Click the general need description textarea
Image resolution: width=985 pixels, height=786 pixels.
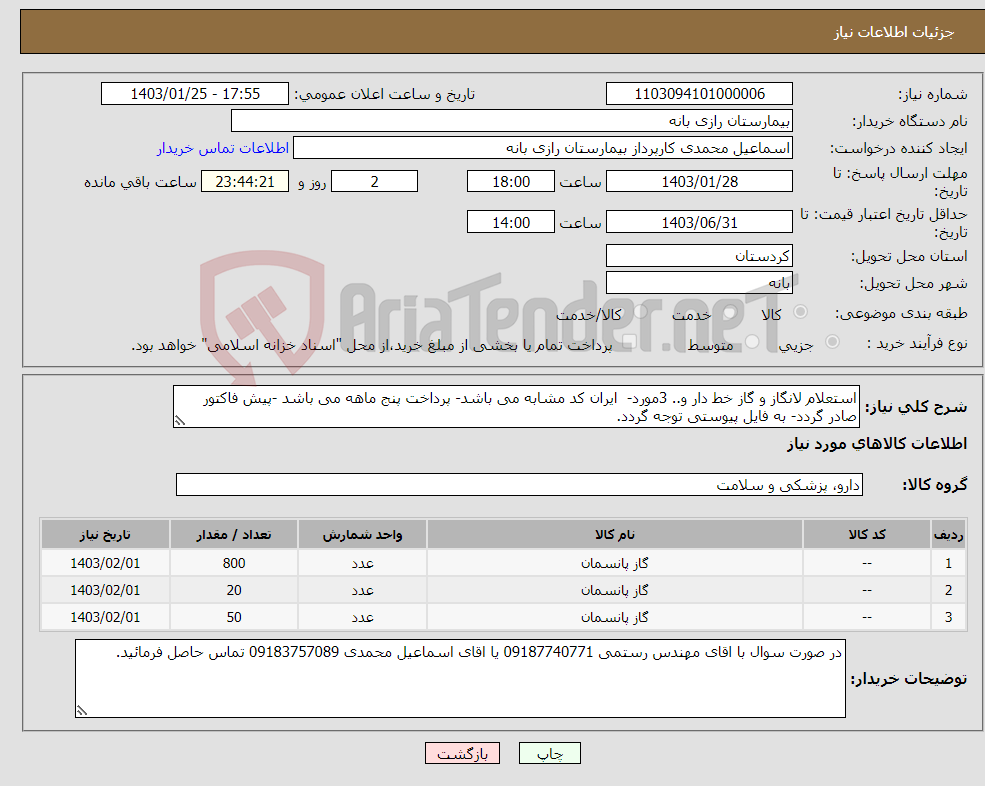516,407
